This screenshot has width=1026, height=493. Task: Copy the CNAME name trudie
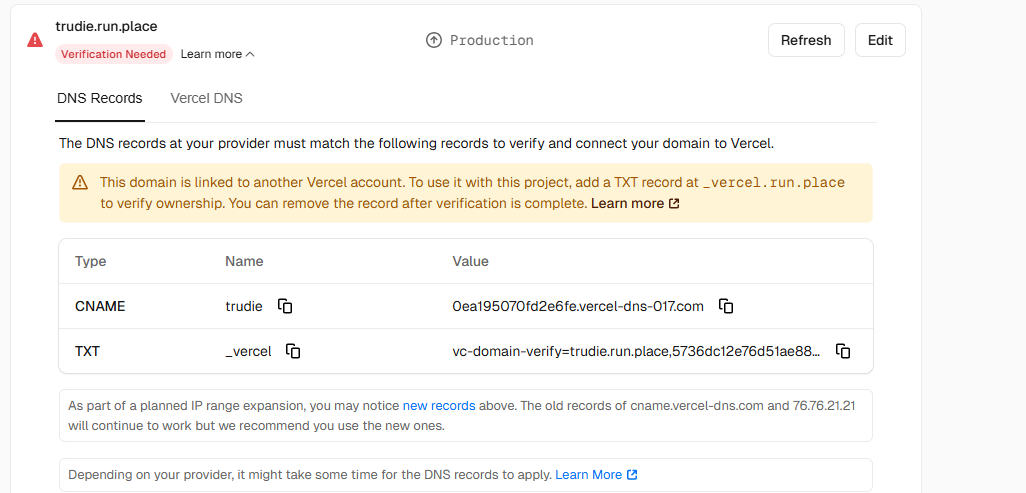(285, 306)
